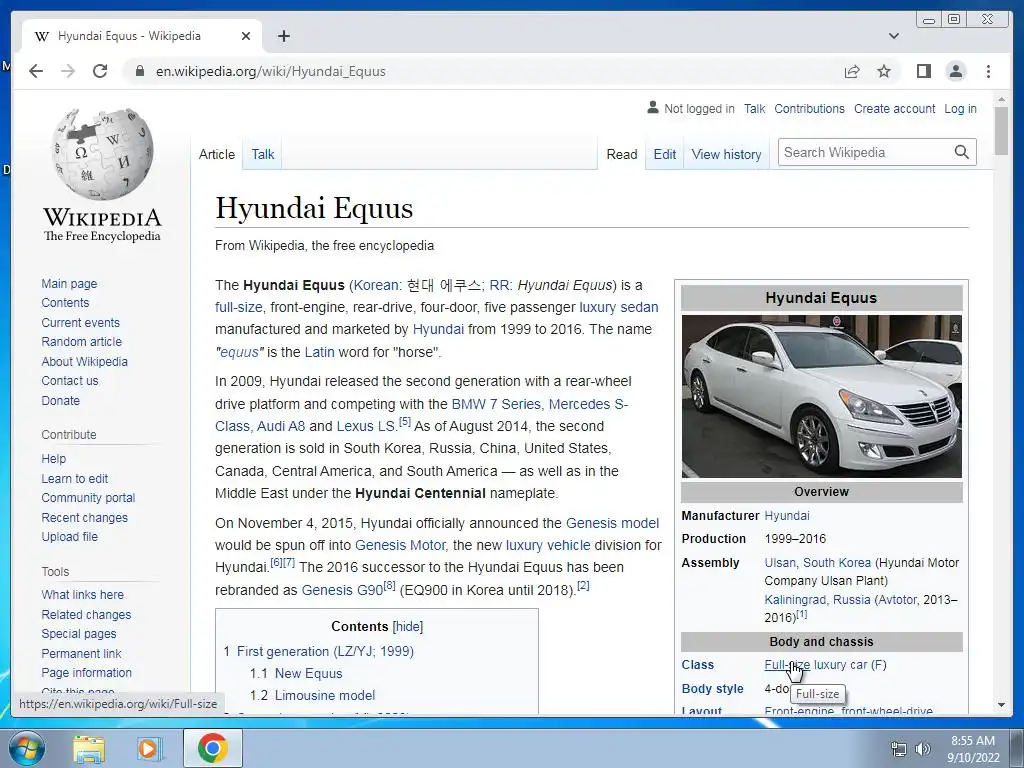Open the Edit tab
The height and width of the screenshot is (768, 1024).
pyautogui.click(x=665, y=154)
